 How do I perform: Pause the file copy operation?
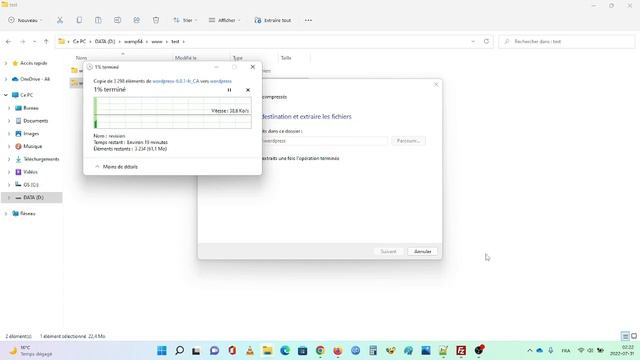tap(229, 90)
